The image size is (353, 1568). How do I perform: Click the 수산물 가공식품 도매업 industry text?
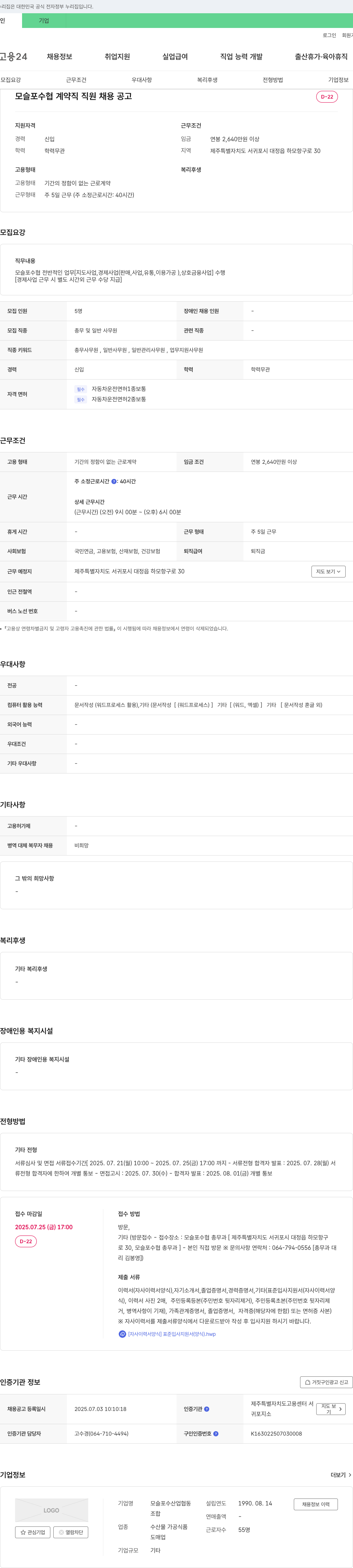click(x=169, y=1532)
